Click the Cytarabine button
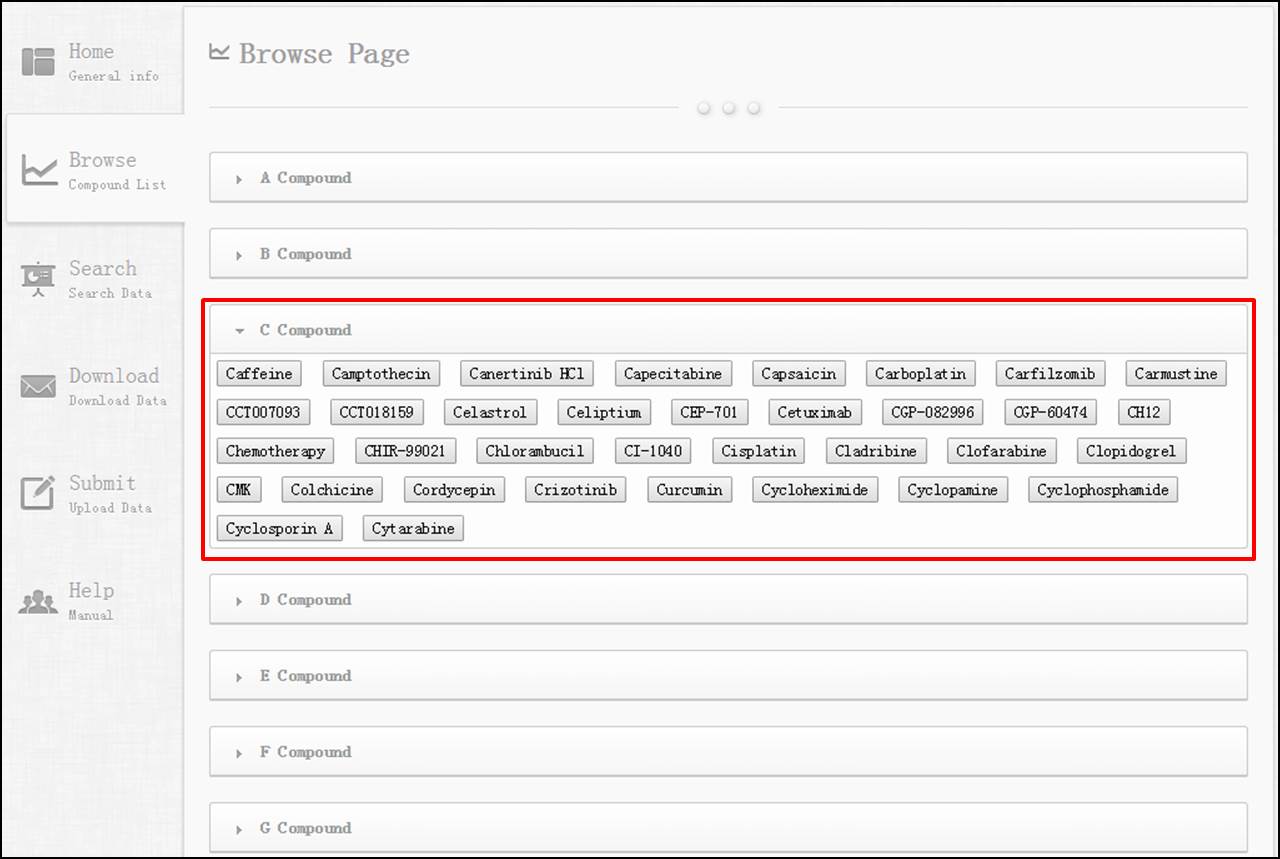 pos(413,528)
